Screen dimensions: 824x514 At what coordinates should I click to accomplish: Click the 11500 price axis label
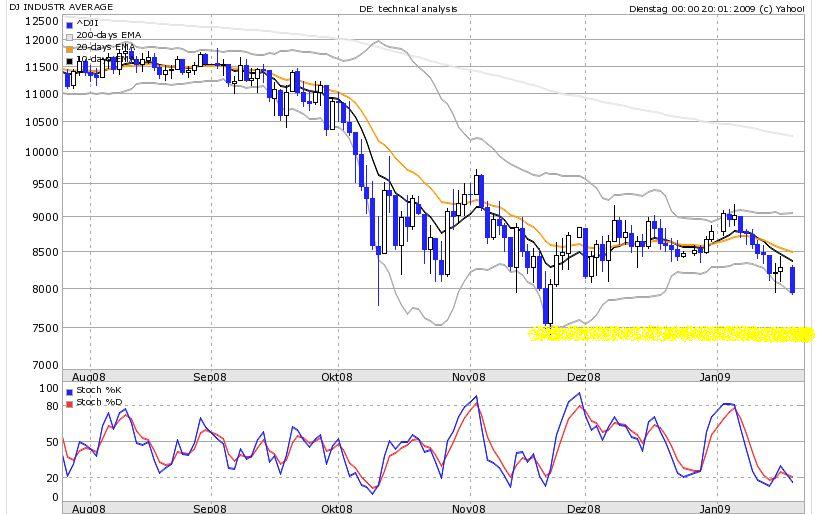pos(42,67)
